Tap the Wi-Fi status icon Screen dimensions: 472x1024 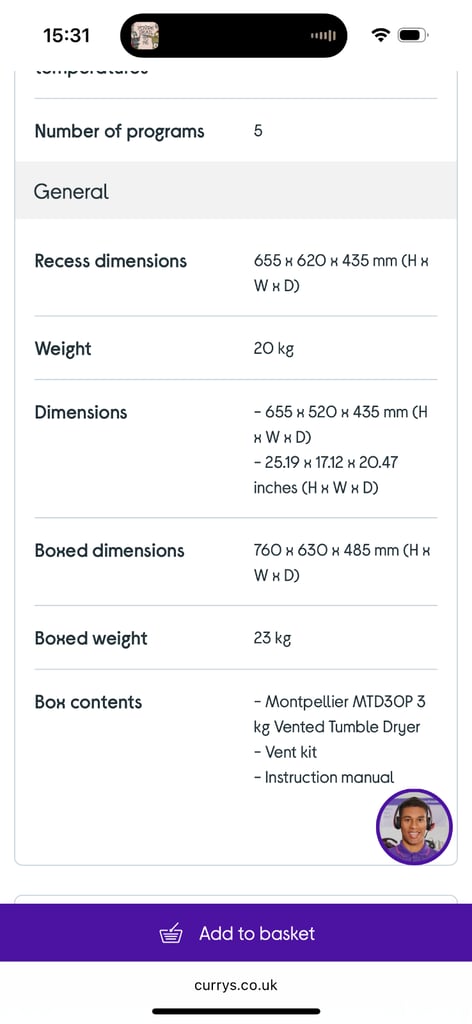380,35
